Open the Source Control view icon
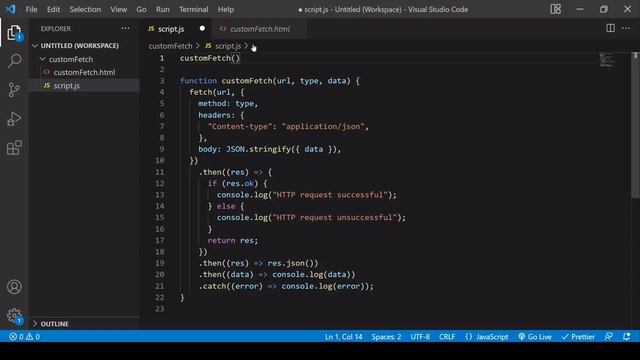Screen dimensions: 640x360 (14, 90)
